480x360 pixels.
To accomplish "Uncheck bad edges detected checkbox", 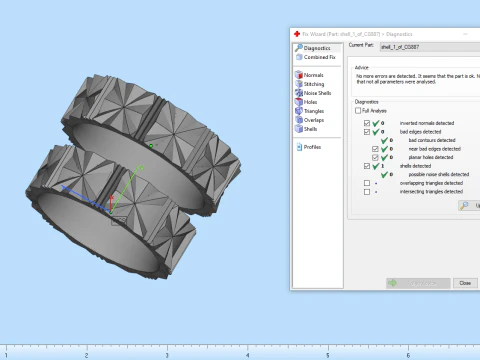I will pos(367,132).
